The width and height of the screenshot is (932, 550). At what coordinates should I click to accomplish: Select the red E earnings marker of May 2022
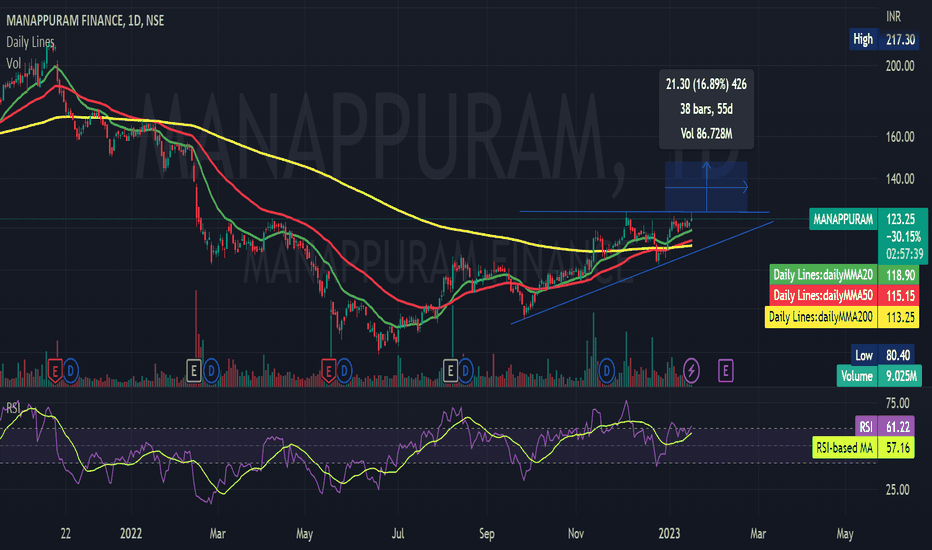[x=328, y=372]
